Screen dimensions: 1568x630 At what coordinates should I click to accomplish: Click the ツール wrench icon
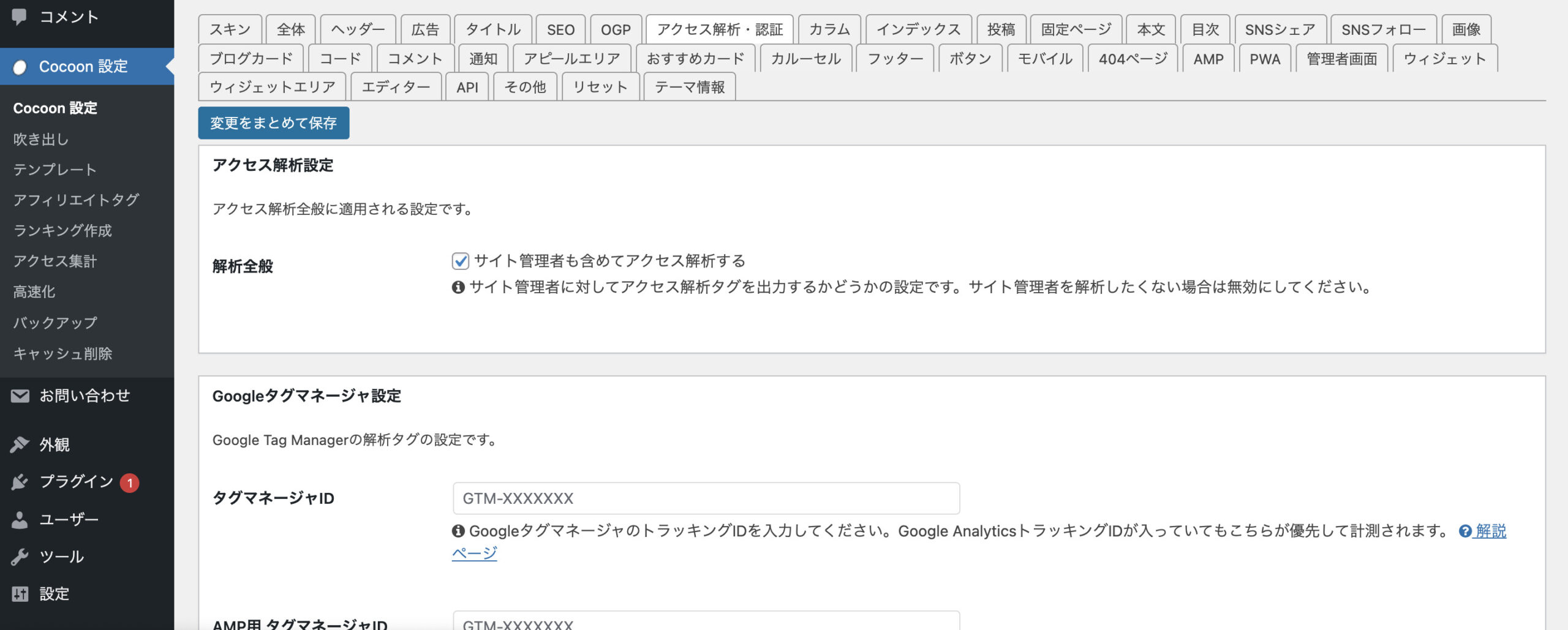coord(20,557)
